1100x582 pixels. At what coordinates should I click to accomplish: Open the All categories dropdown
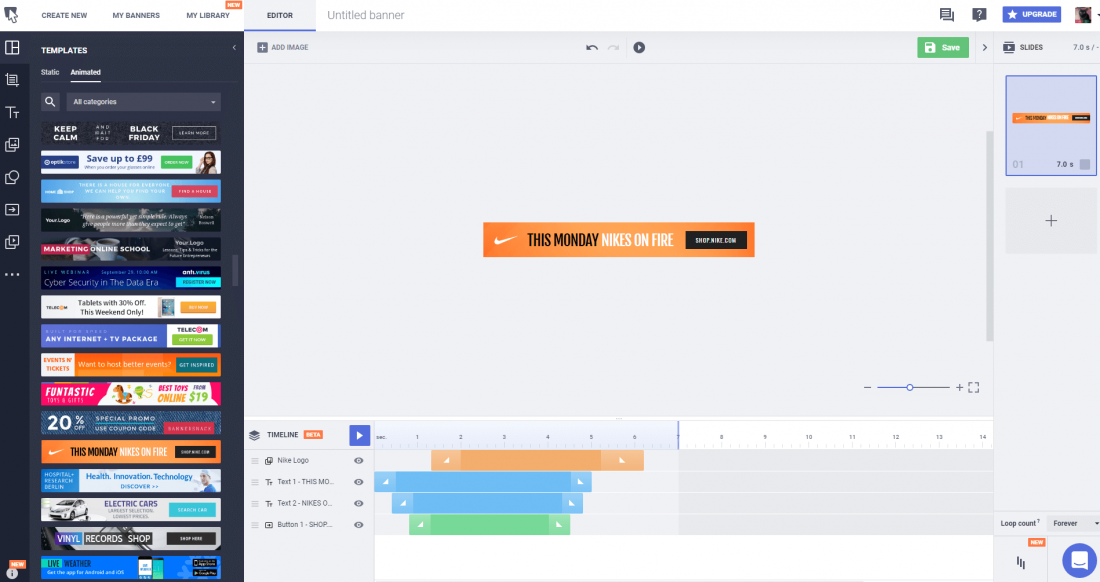pyautogui.click(x=144, y=102)
